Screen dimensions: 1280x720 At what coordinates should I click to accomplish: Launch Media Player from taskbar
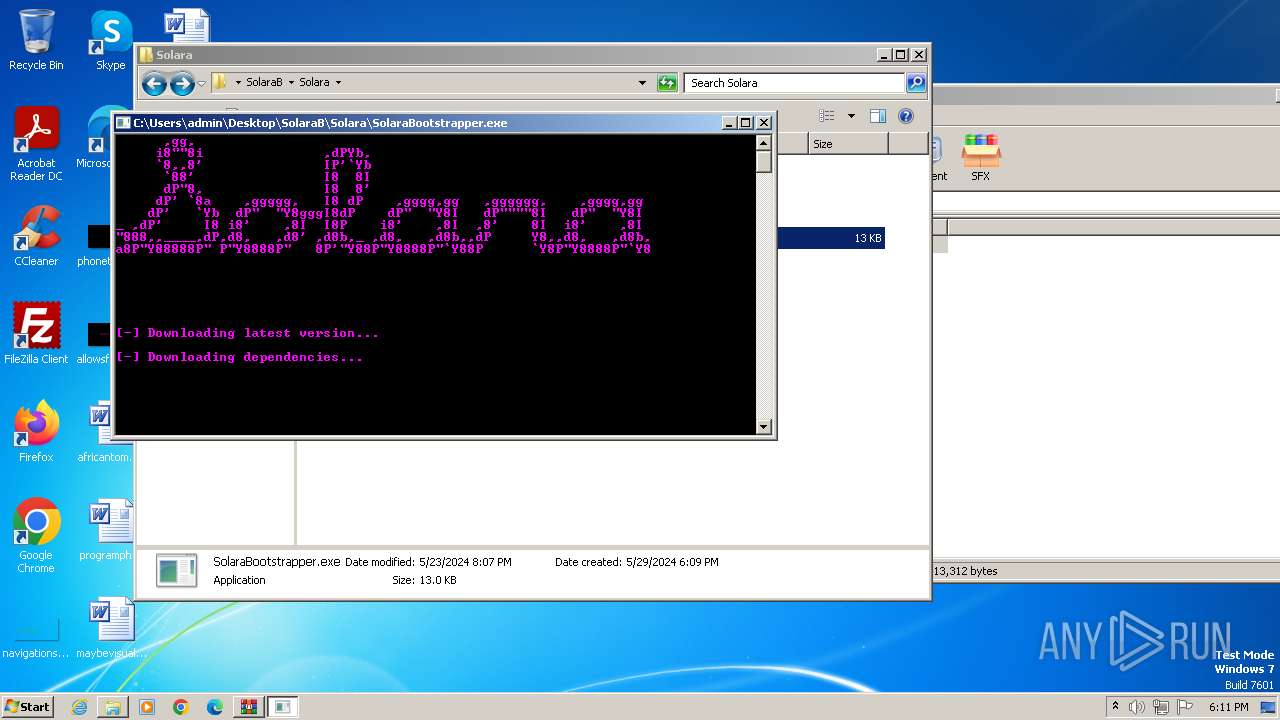(147, 707)
